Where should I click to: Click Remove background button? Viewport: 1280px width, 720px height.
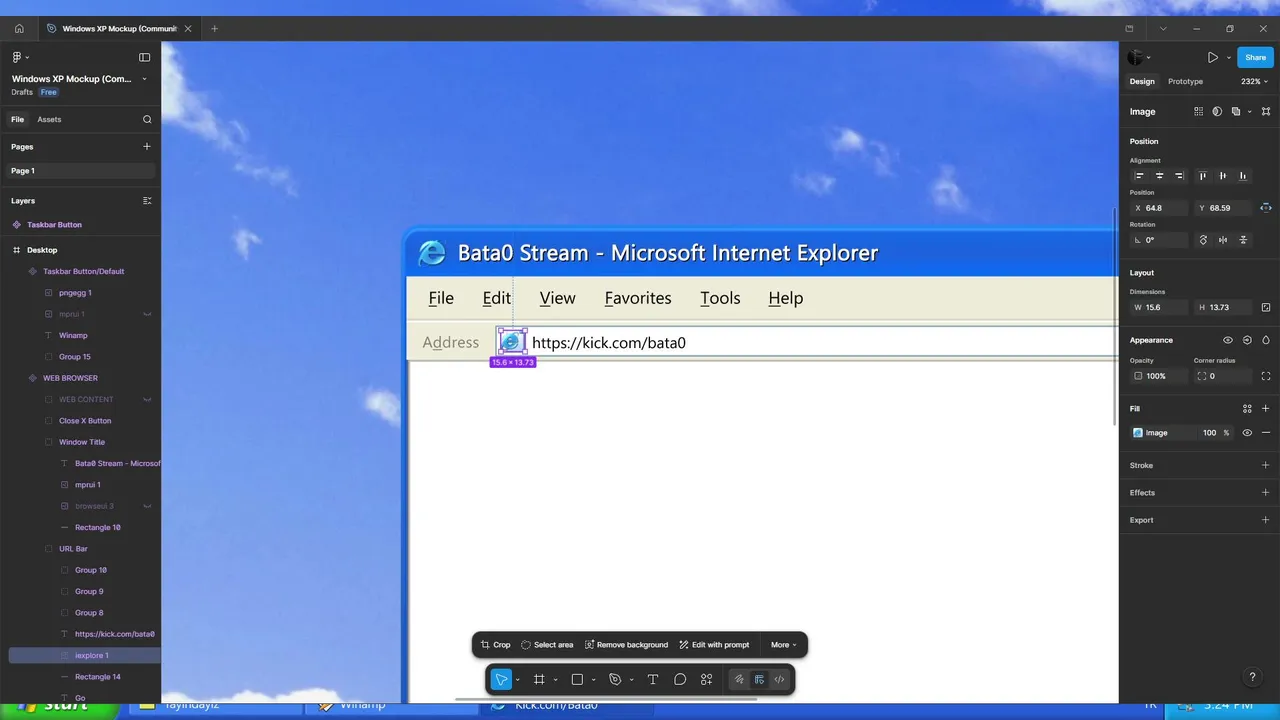pyautogui.click(x=626, y=645)
